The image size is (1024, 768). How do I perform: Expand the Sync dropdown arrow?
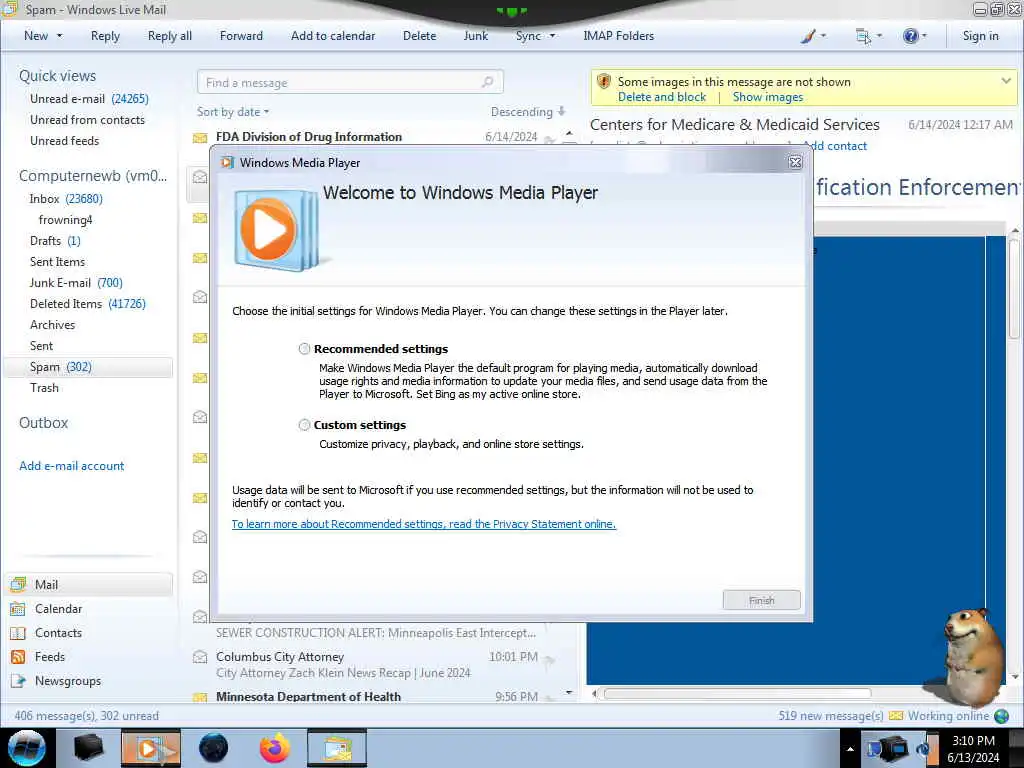(552, 36)
